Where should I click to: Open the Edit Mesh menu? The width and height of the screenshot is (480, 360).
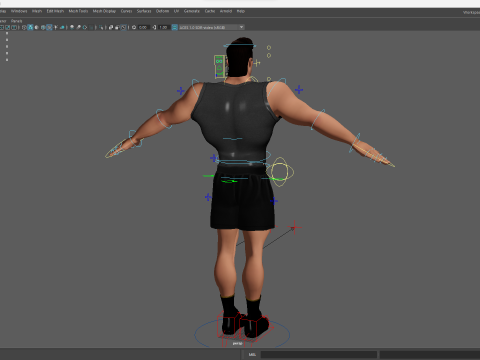(x=55, y=11)
